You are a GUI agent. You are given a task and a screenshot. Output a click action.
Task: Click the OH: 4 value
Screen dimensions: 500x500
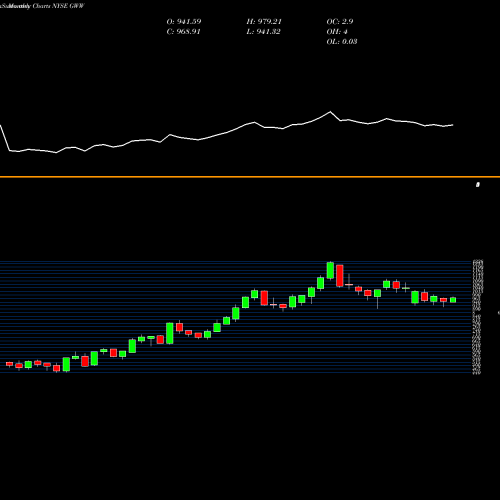pyautogui.click(x=337, y=32)
